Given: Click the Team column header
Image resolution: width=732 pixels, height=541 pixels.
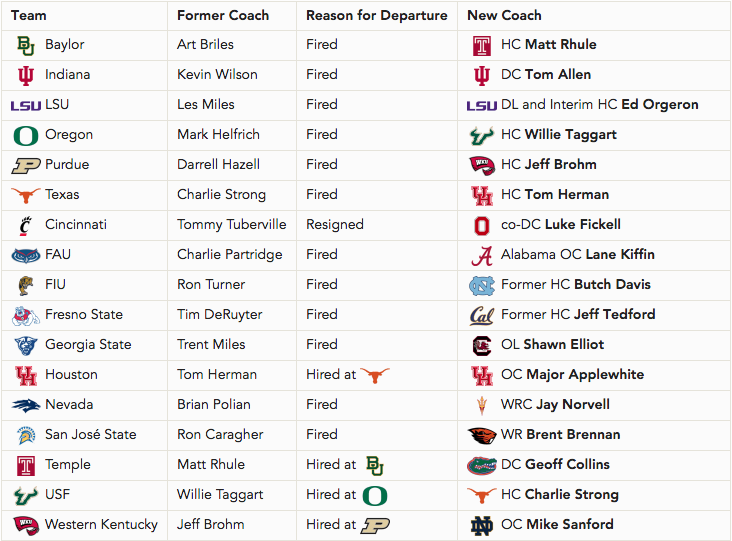Looking at the screenshot, I should pos(29,15).
